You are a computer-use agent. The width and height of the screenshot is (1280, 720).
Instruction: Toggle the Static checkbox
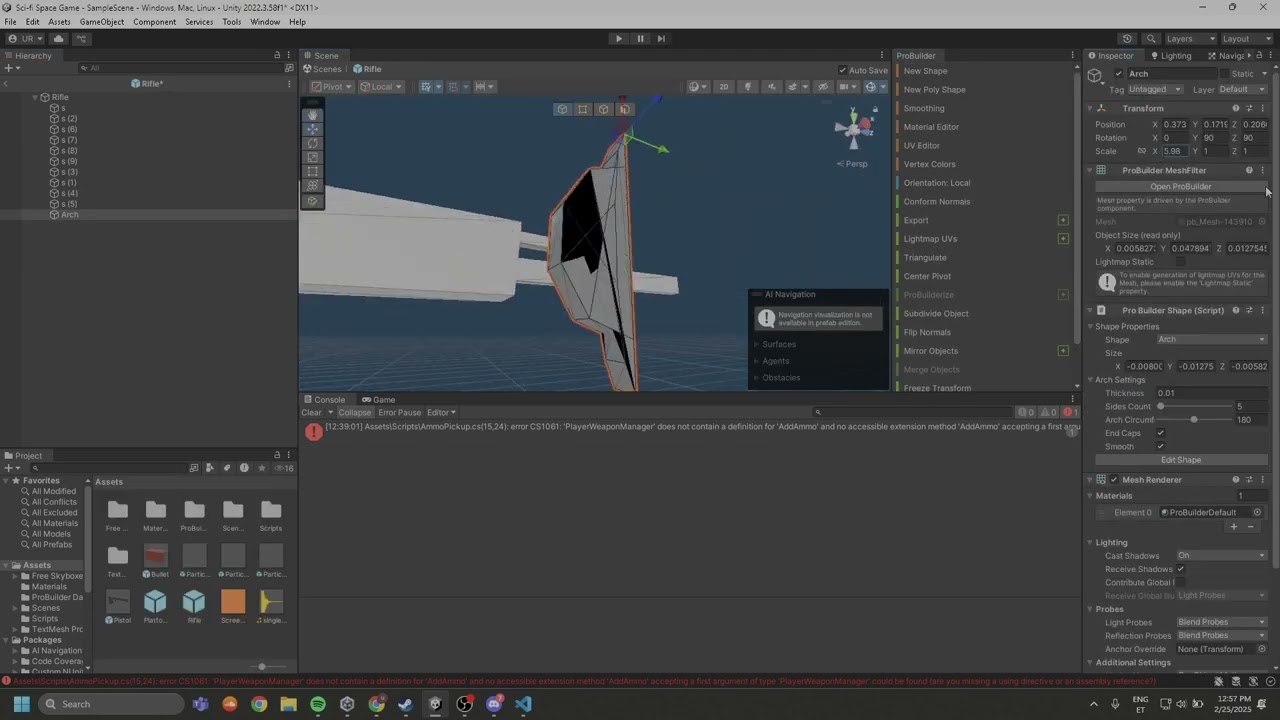[x=1225, y=74]
